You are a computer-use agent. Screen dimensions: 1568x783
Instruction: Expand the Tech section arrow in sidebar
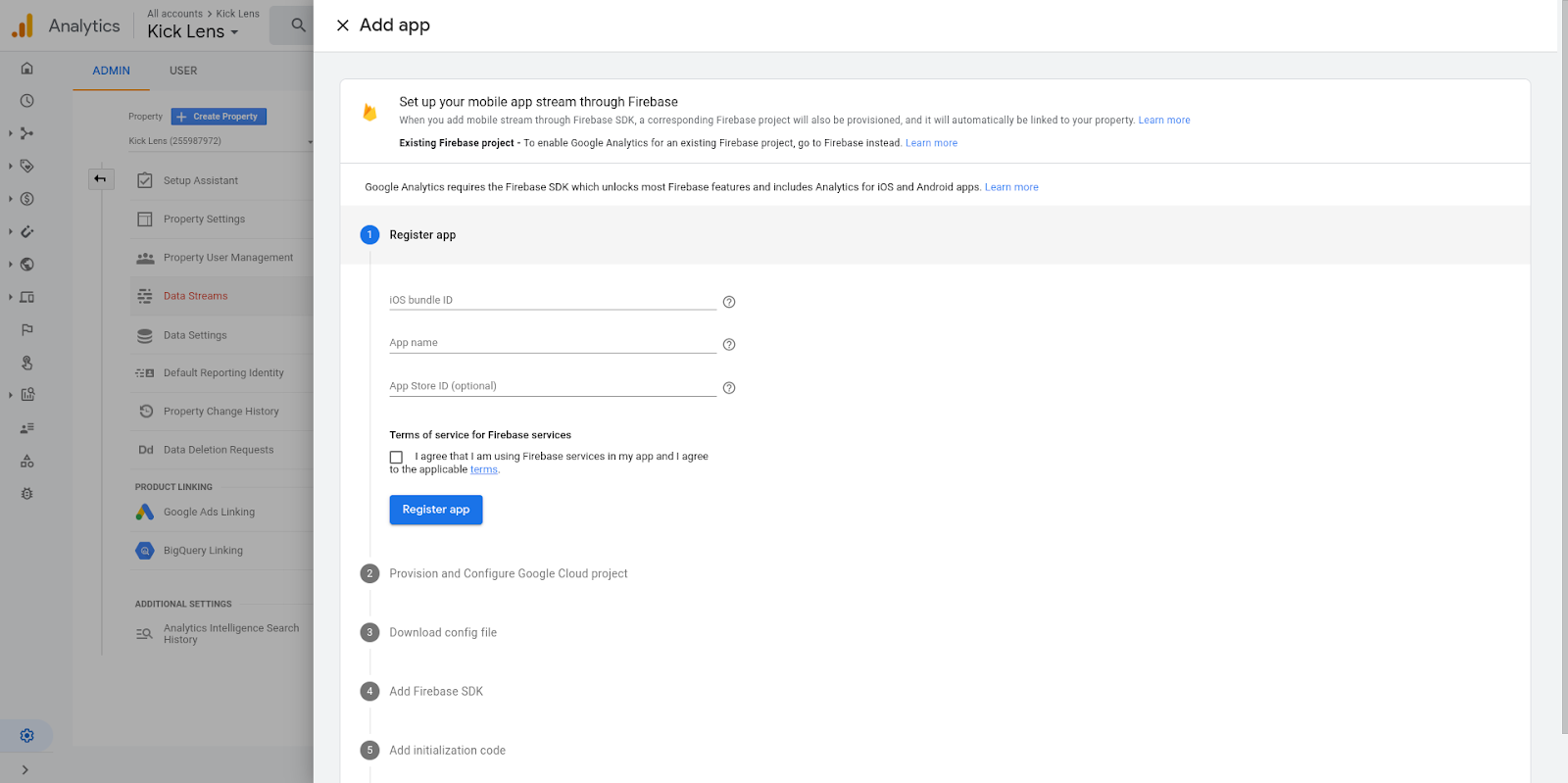click(11, 297)
